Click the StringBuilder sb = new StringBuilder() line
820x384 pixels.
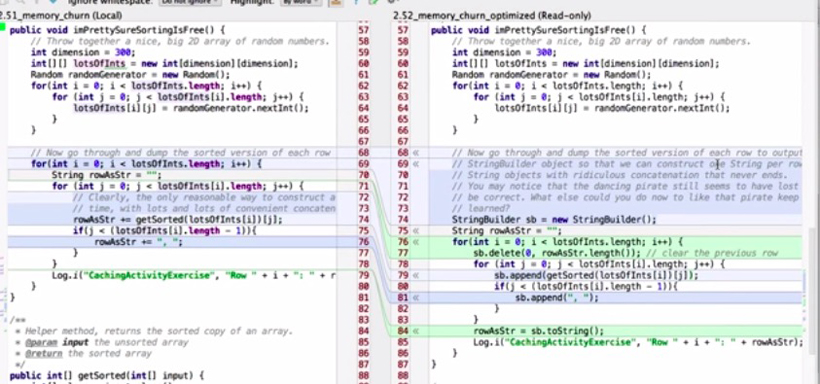(x=554, y=220)
